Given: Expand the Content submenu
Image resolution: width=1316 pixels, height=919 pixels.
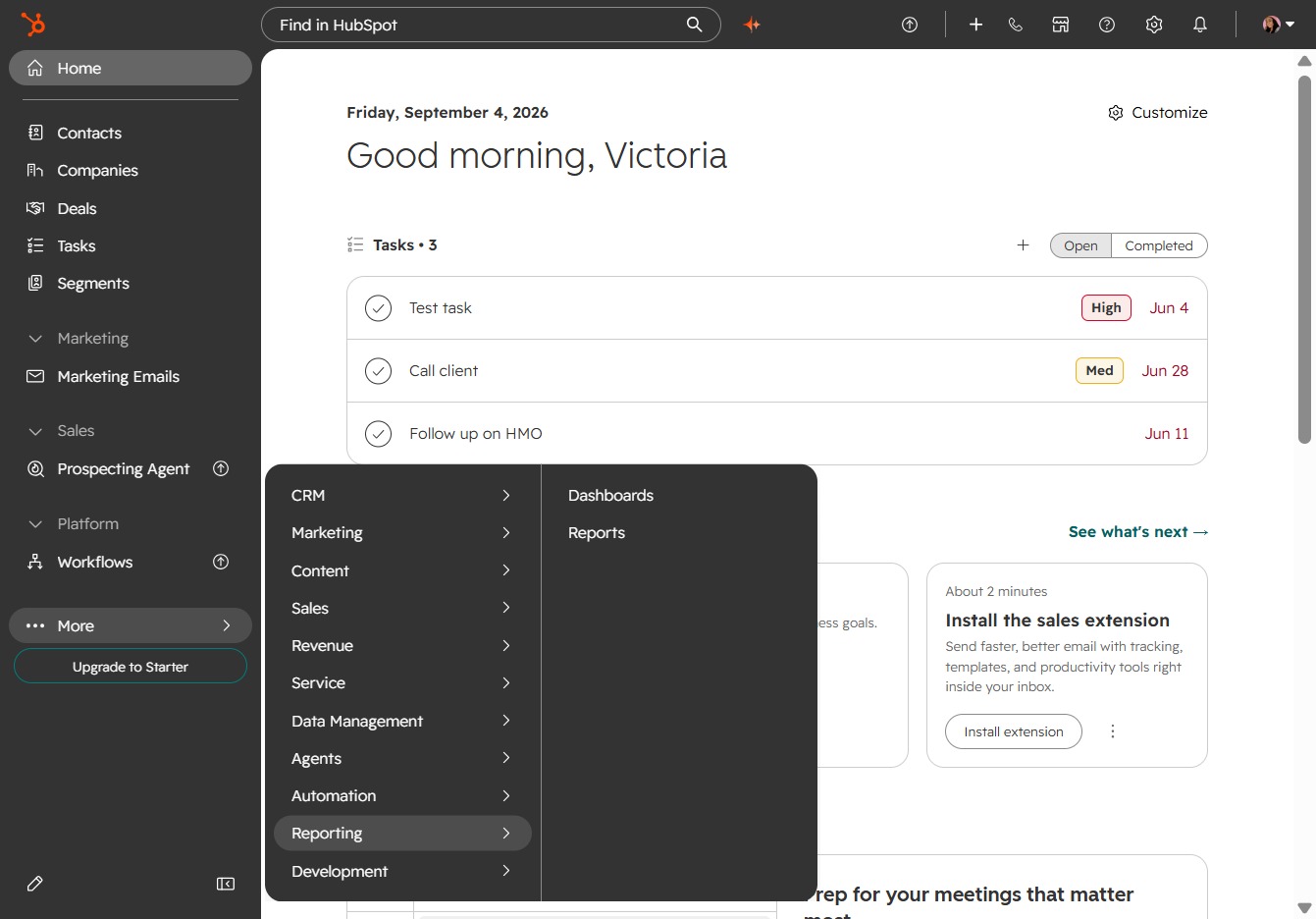Looking at the screenshot, I should click(x=402, y=570).
